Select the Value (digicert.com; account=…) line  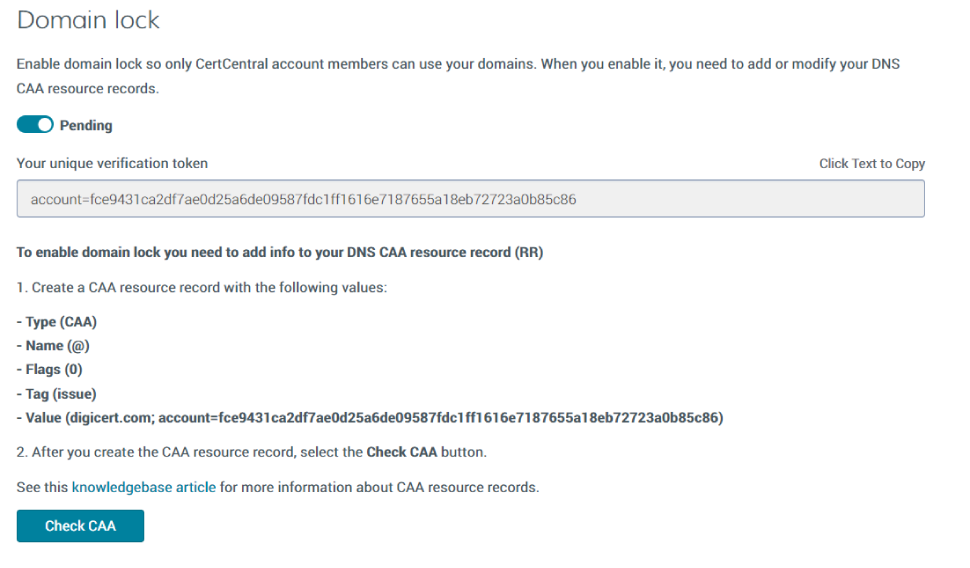[x=370, y=418]
